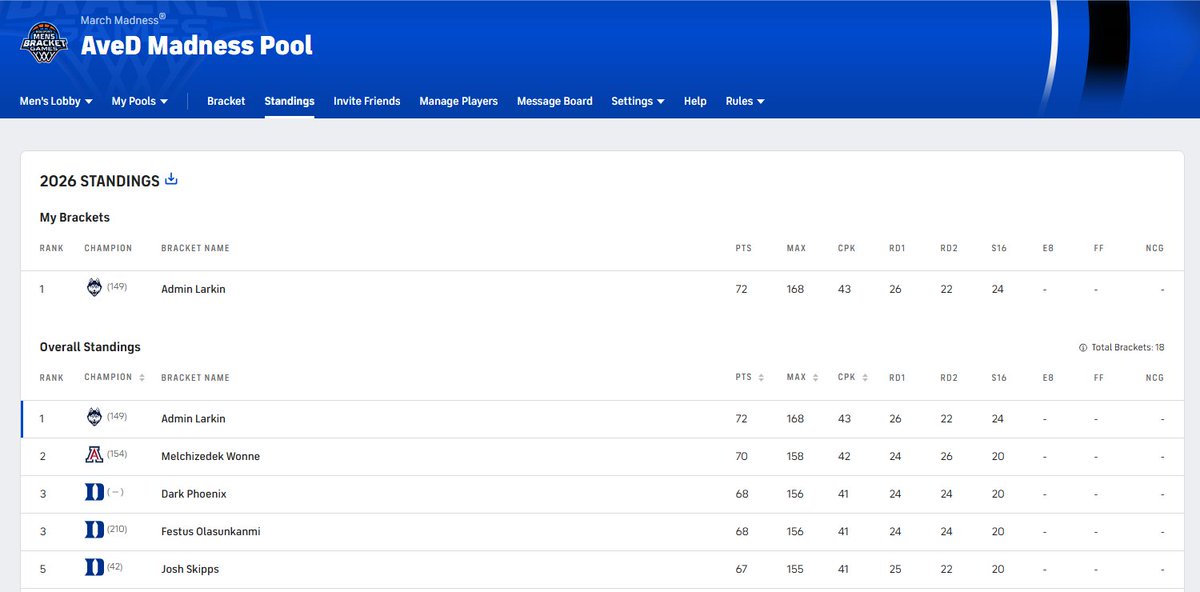Viewport: 1200px width, 592px height.
Task: Select the Standings tab
Action: pyautogui.click(x=289, y=101)
